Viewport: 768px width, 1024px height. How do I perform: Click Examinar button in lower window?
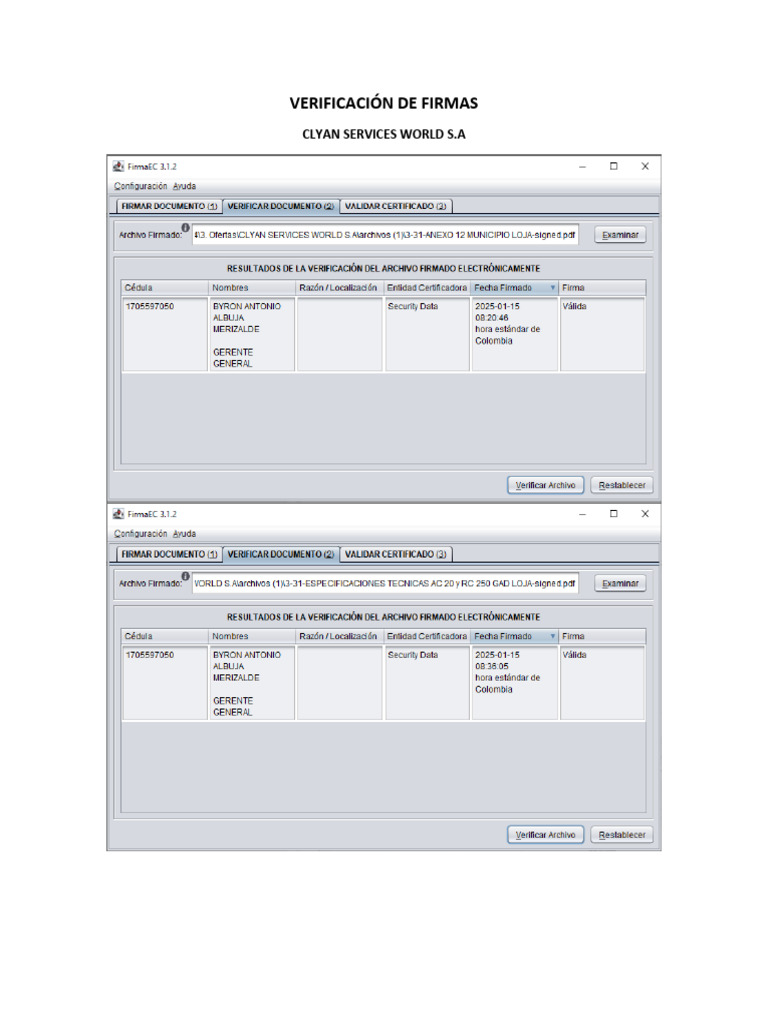[x=620, y=584]
